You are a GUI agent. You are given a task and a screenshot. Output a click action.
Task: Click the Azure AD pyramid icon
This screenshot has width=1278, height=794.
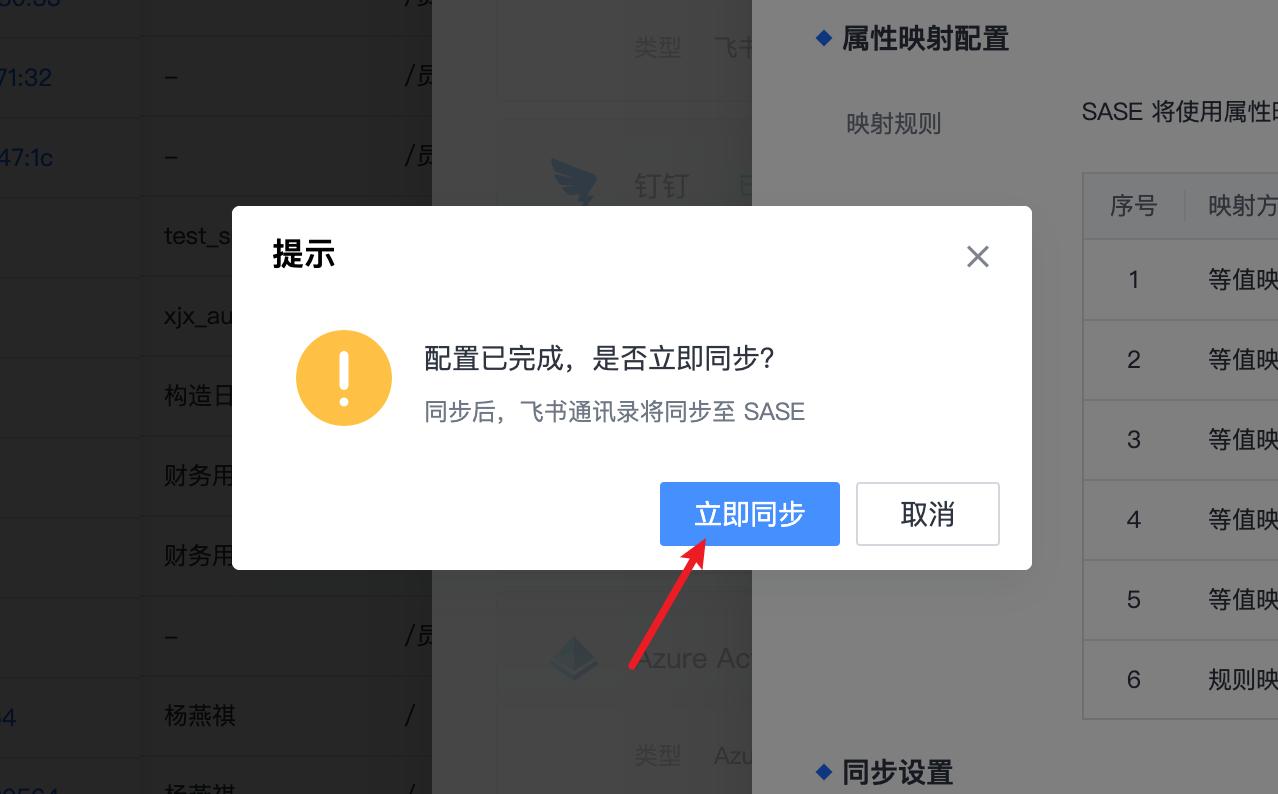coord(574,657)
